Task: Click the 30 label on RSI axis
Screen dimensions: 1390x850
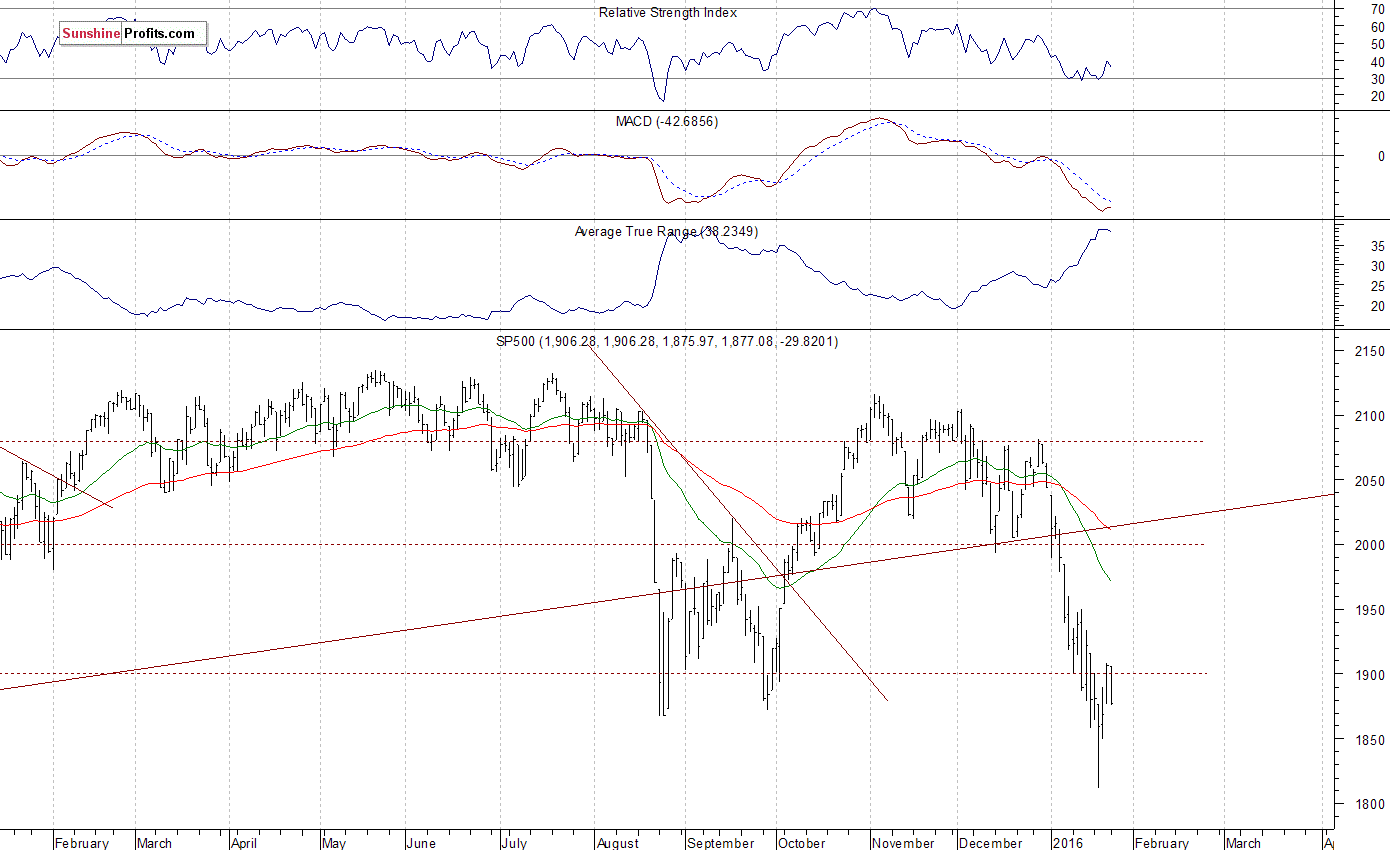Action: click(x=1377, y=79)
